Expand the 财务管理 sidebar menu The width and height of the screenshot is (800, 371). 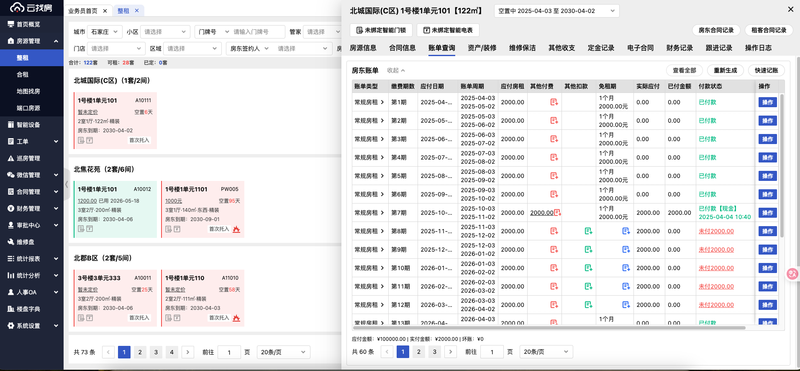32,208
